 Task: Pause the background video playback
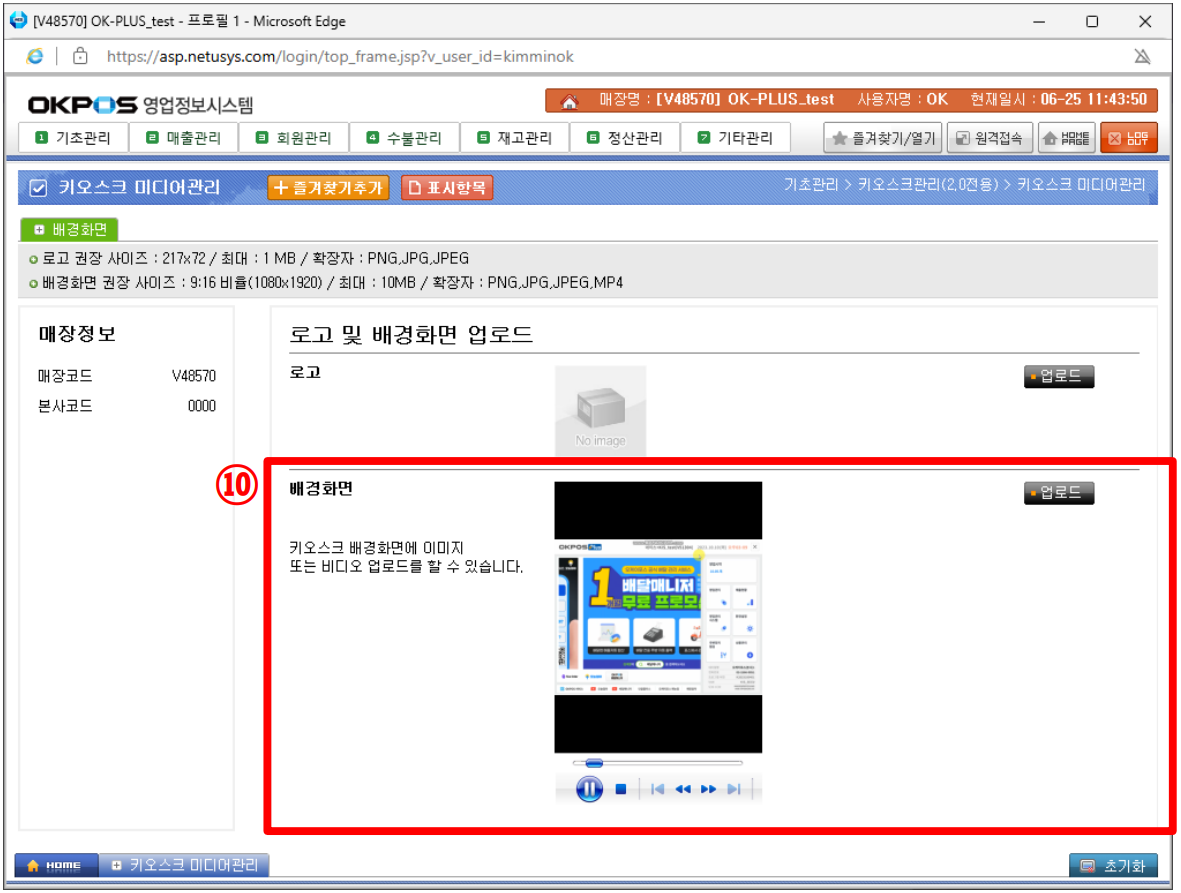tap(589, 789)
